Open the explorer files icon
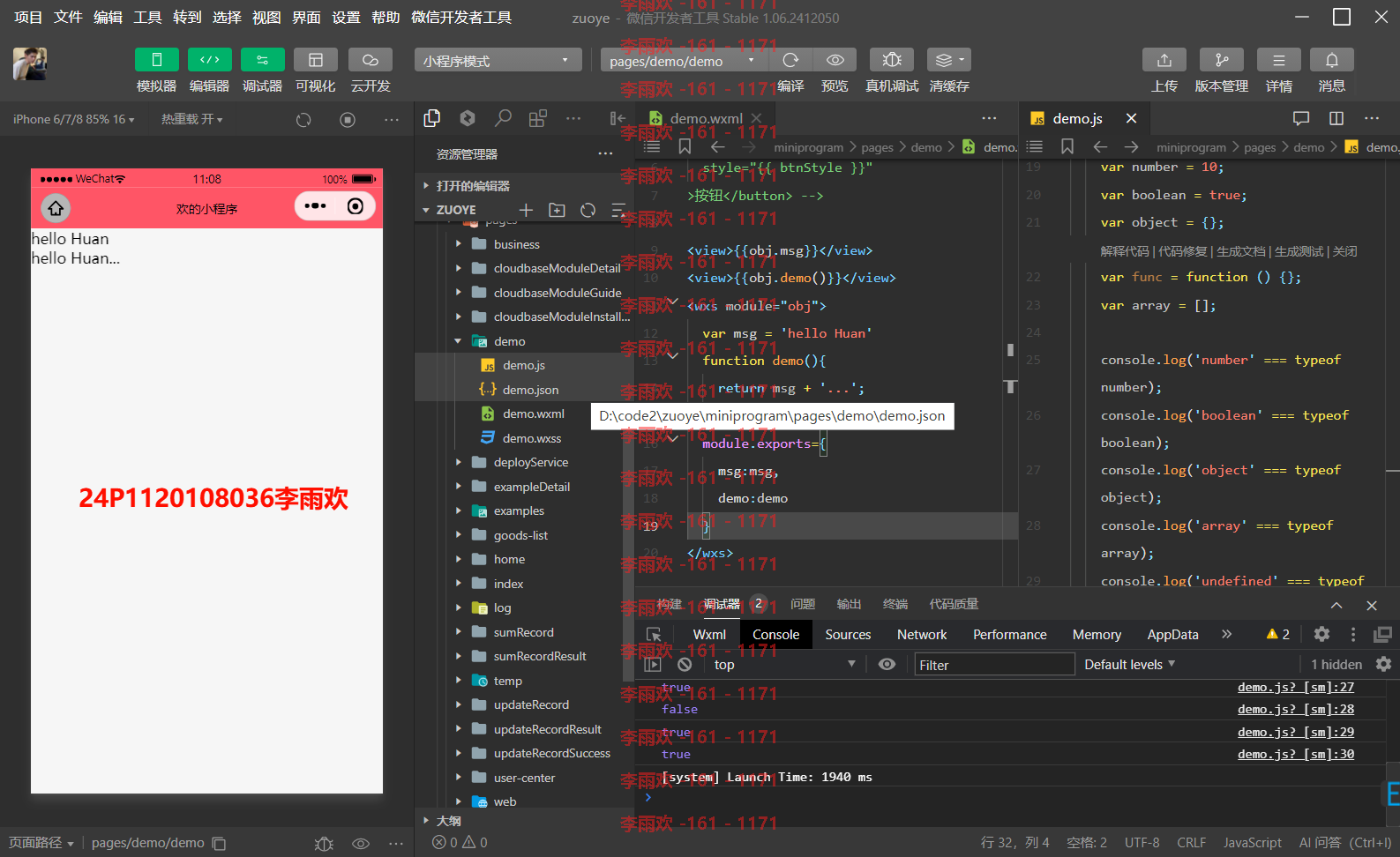This screenshot has height=857, width=1400. 432,118
